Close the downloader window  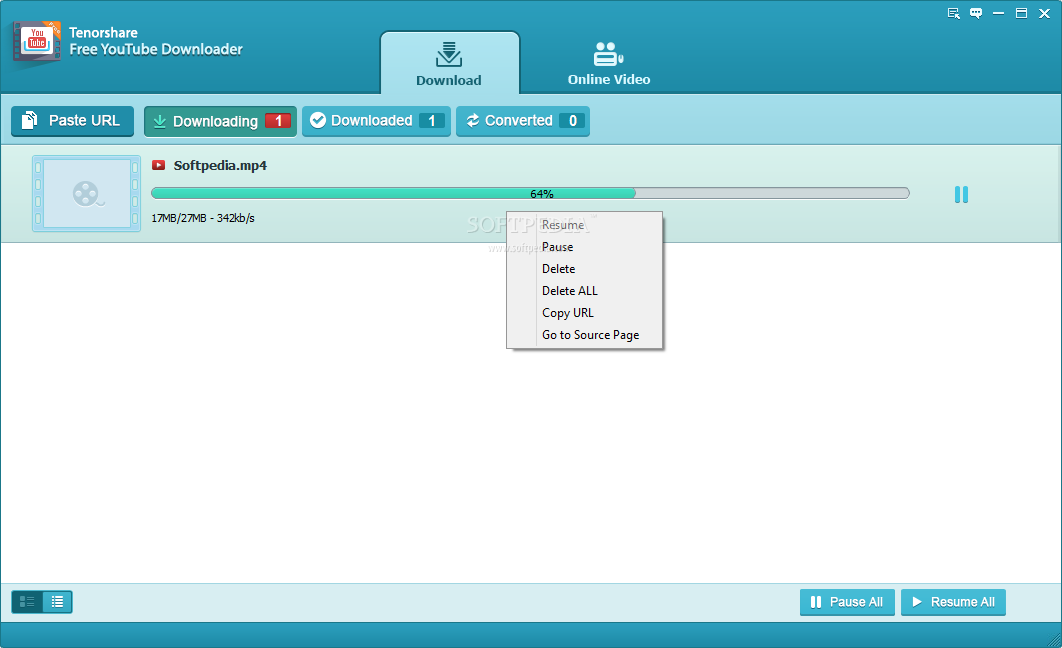click(1044, 14)
